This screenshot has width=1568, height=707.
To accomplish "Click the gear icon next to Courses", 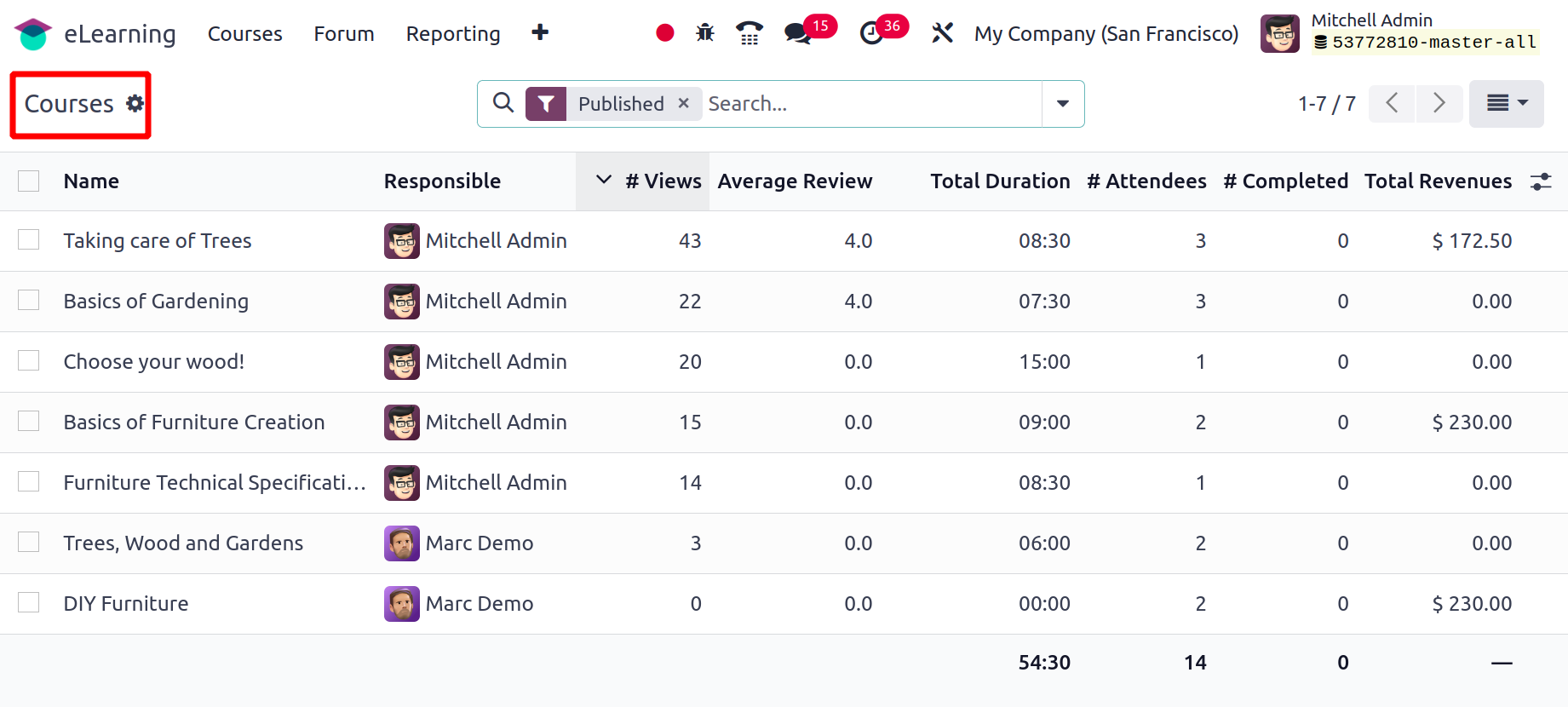I will 135,103.
